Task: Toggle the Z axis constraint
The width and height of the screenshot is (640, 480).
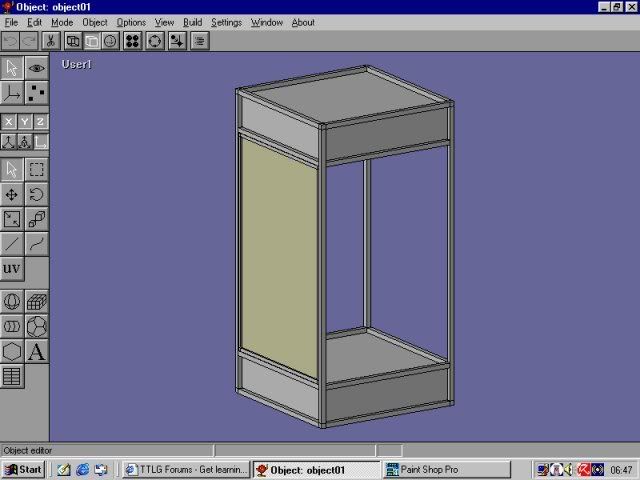Action: pos(40,122)
